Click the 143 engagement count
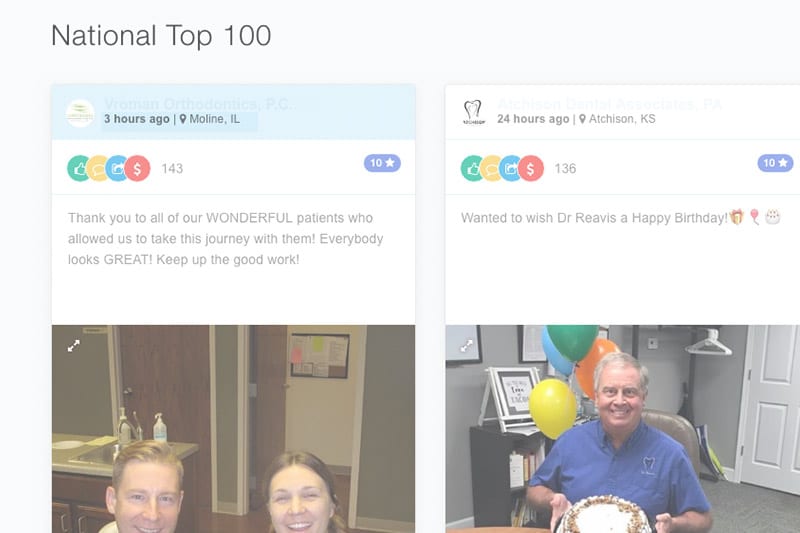 [x=172, y=169]
